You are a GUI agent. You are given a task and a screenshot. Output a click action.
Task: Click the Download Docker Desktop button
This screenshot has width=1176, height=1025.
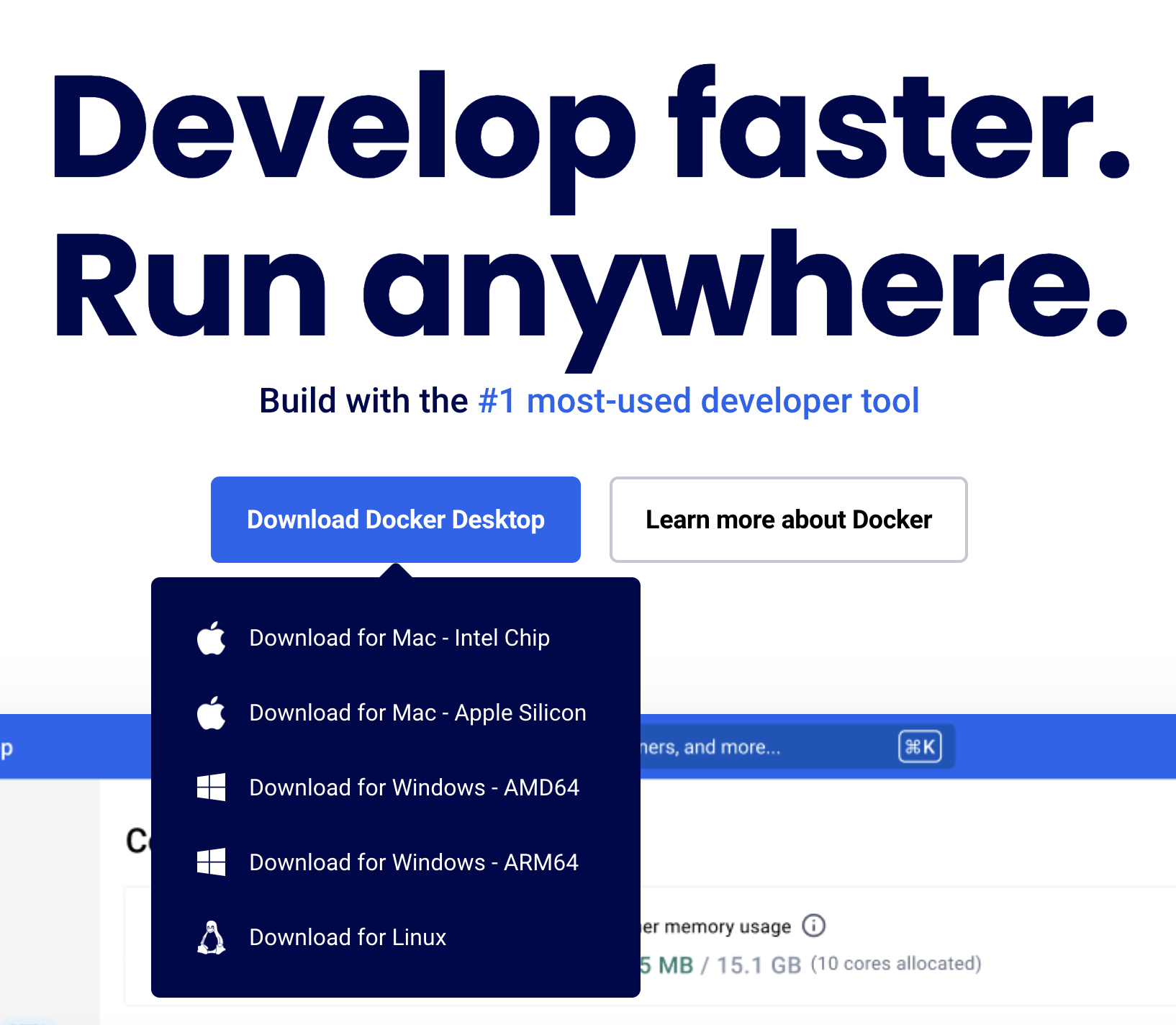396,520
